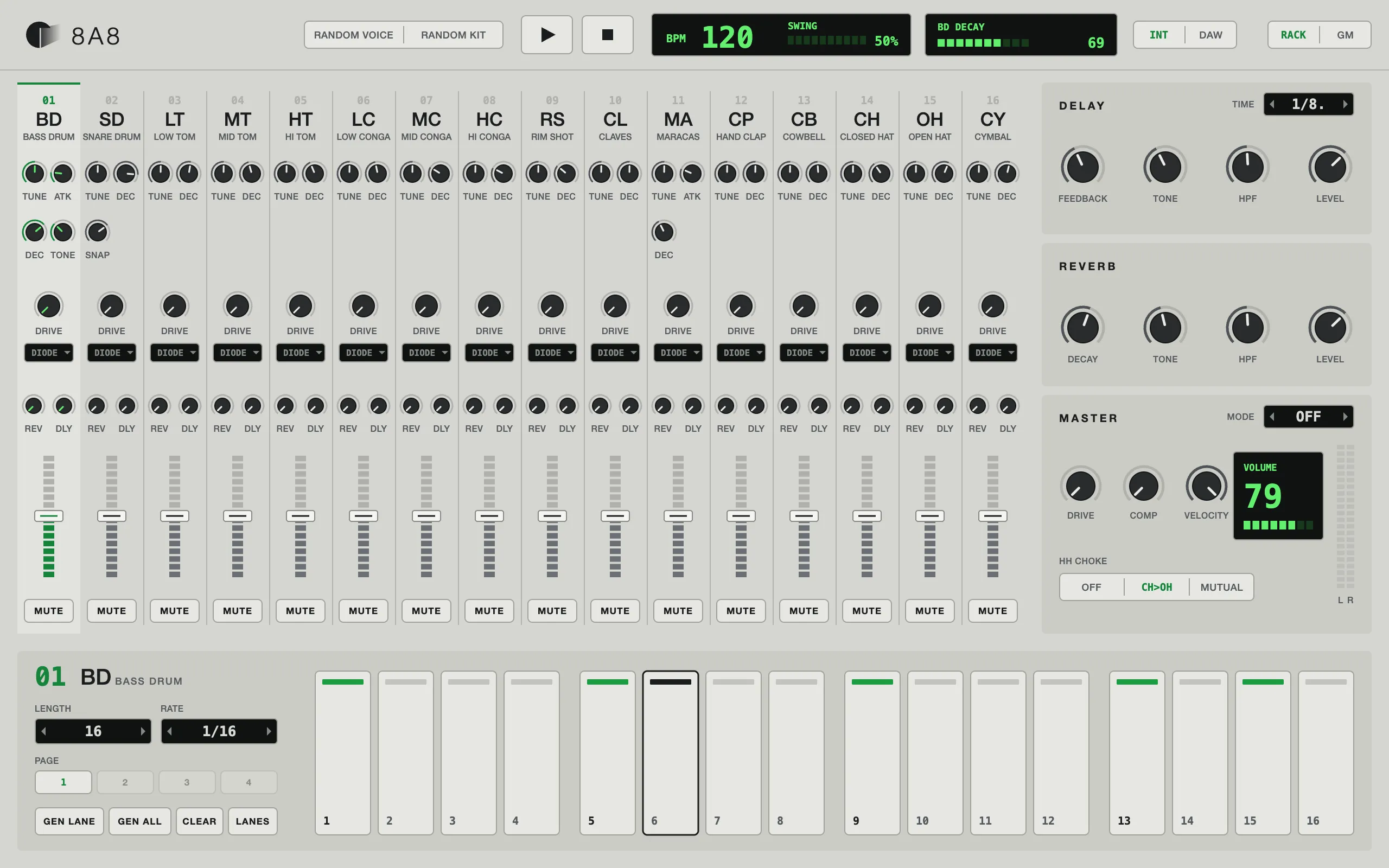Screen dimensions: 1389x868
Task: Mute the CY cymbal channel
Action: (x=992, y=611)
